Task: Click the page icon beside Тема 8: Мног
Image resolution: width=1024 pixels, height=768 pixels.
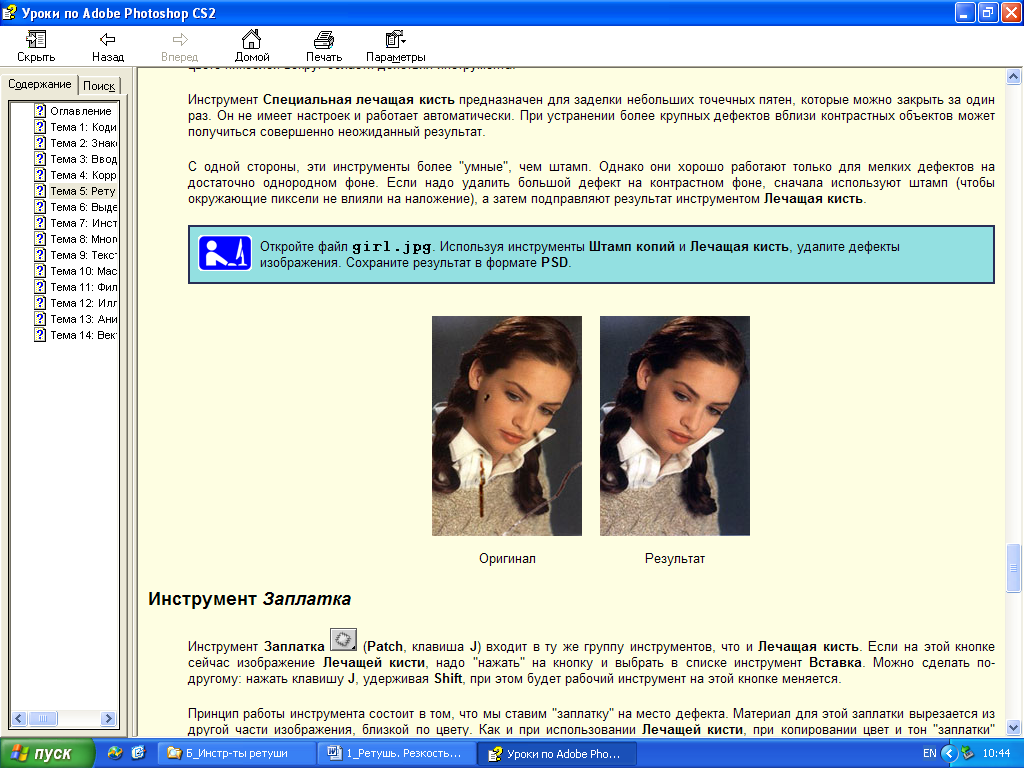Action: coord(40,238)
